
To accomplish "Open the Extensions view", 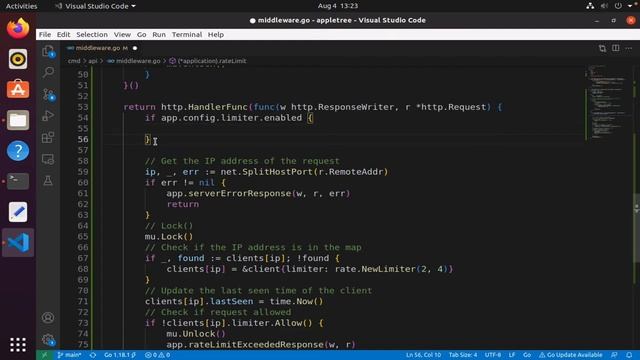I will pyautogui.click(x=48, y=138).
